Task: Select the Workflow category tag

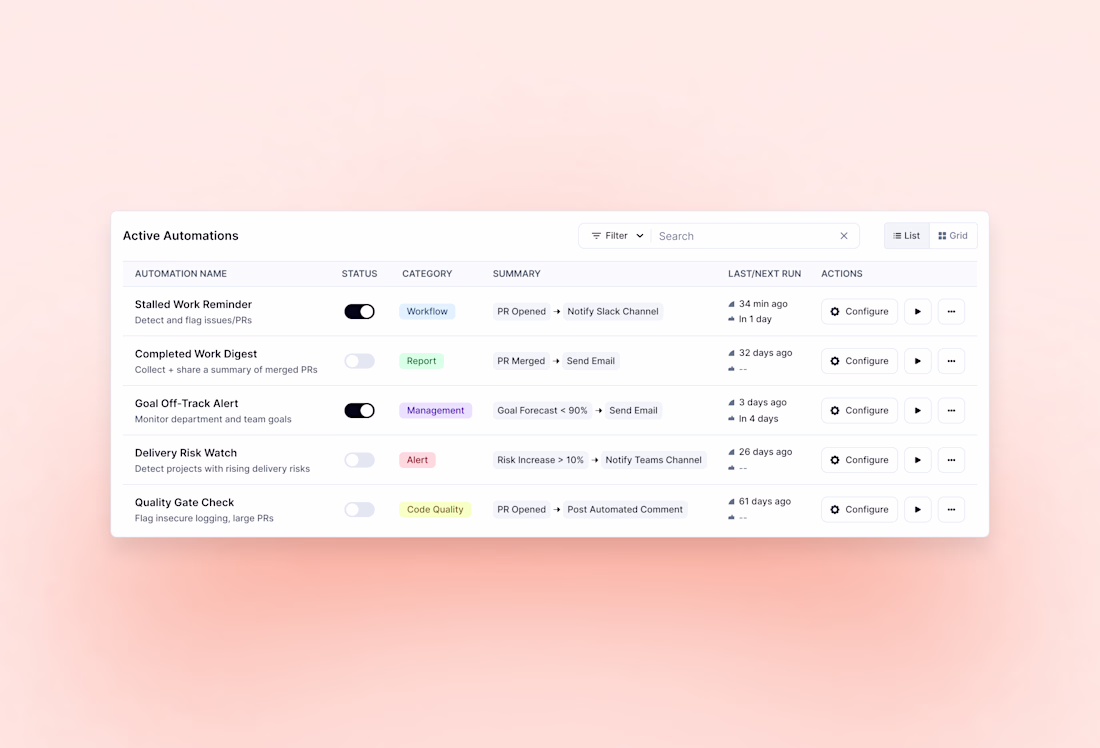Action: coord(427,312)
